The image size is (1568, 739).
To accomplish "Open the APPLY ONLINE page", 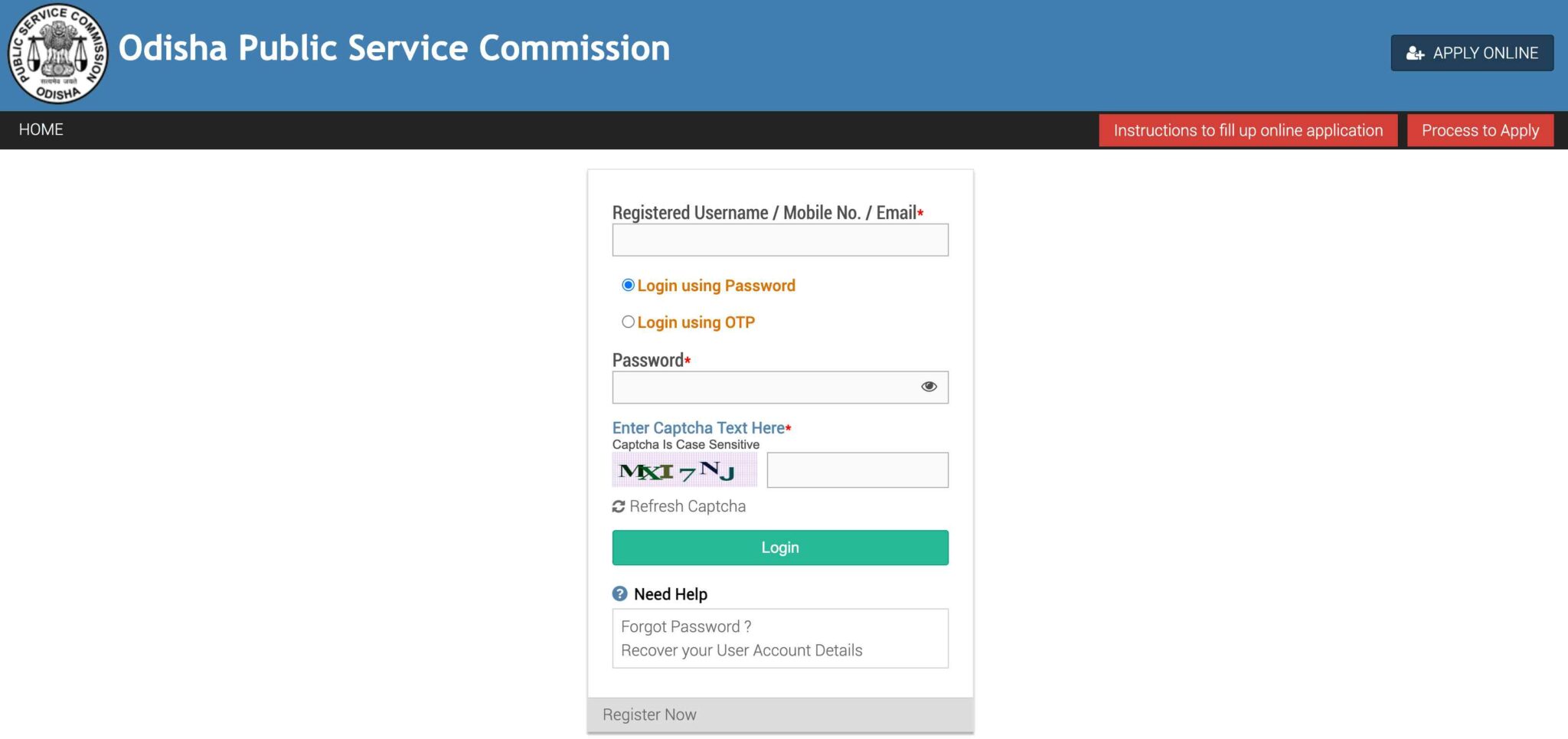I will 1472,53.
